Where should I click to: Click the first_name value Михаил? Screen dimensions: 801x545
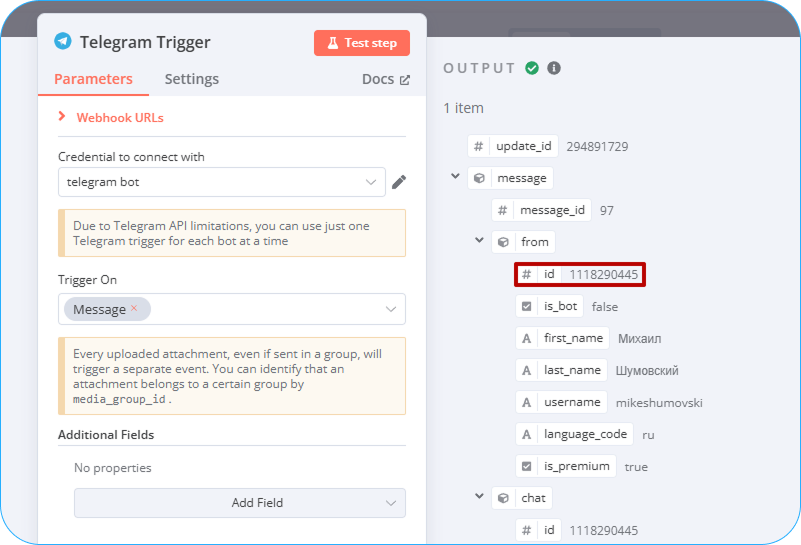[640, 339]
